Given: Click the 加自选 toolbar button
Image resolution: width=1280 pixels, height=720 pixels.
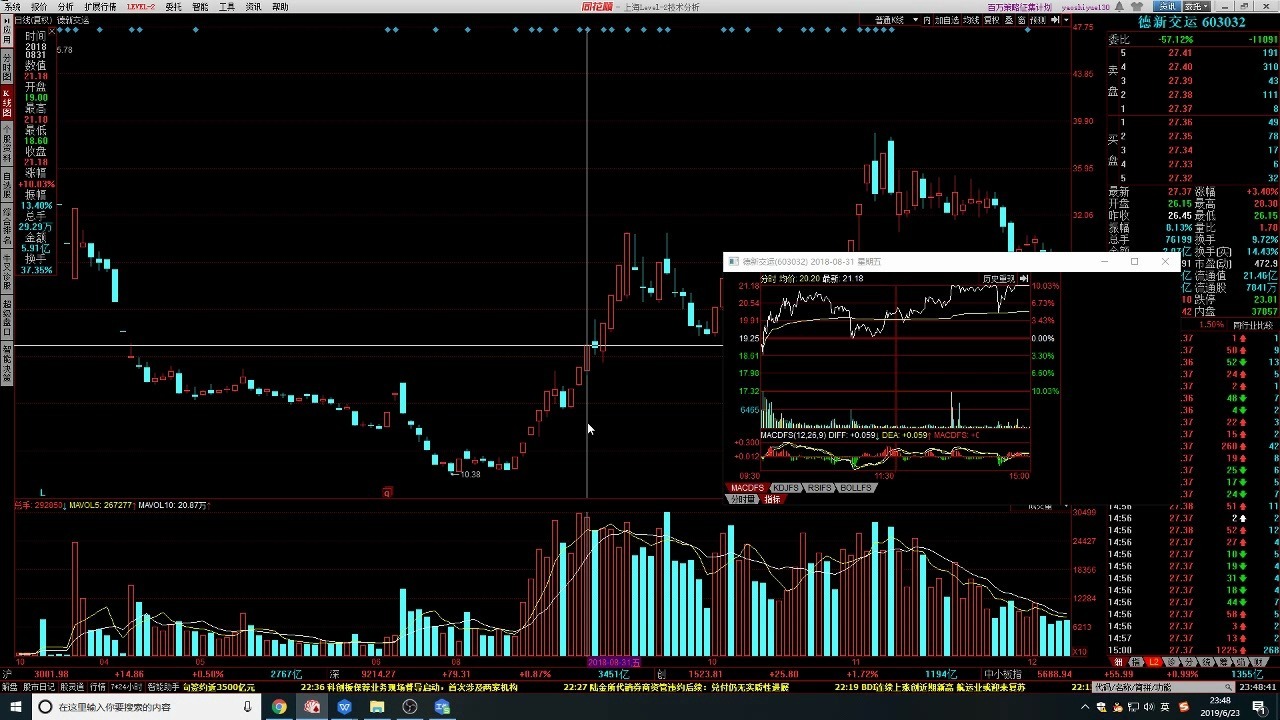Looking at the screenshot, I should [x=946, y=20].
